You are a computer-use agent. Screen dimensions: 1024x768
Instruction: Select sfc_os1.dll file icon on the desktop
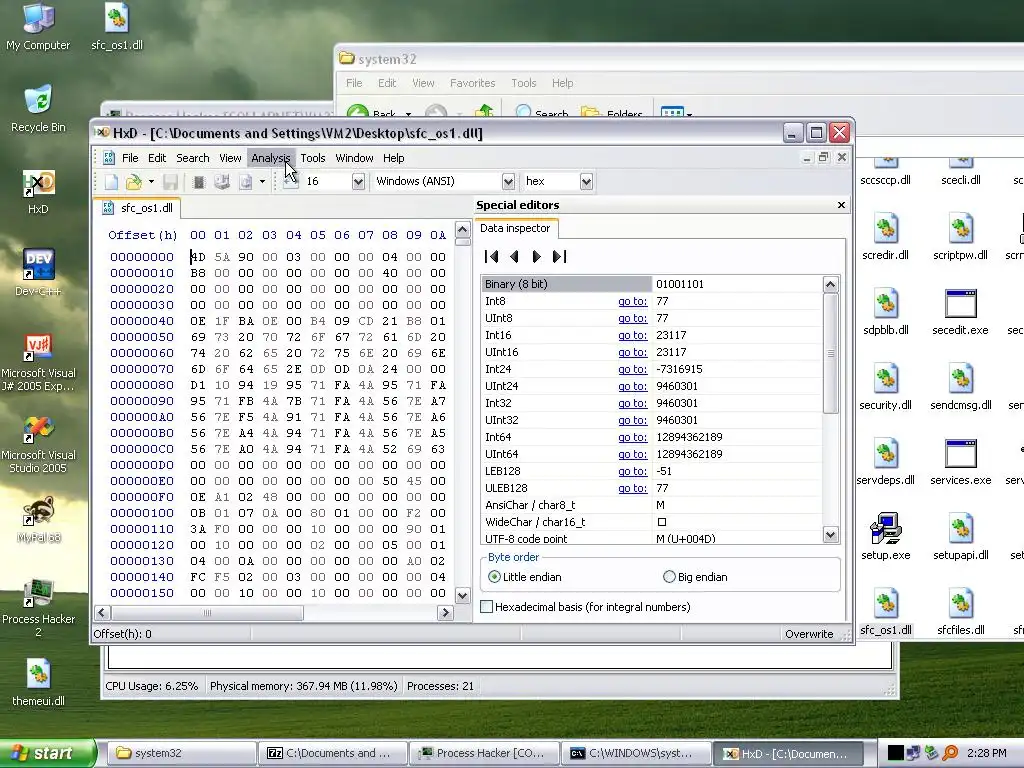(x=117, y=27)
